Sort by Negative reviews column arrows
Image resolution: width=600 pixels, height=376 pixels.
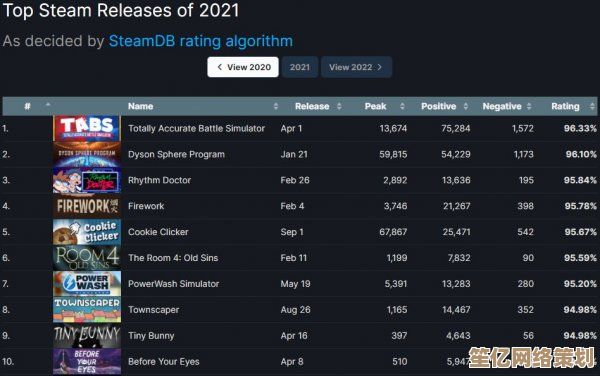coord(529,106)
